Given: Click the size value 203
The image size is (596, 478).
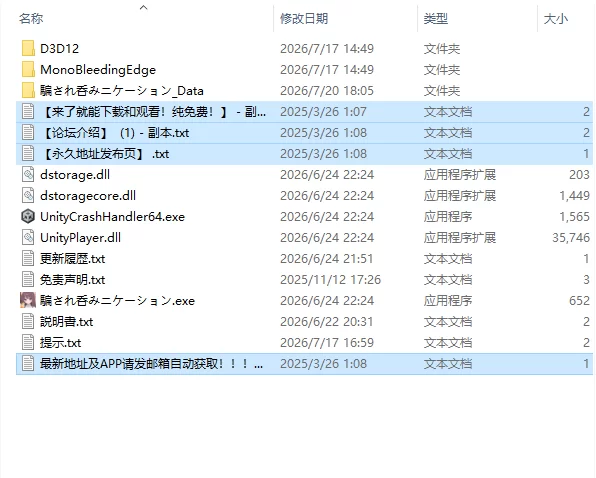Looking at the screenshot, I should coord(580,174).
